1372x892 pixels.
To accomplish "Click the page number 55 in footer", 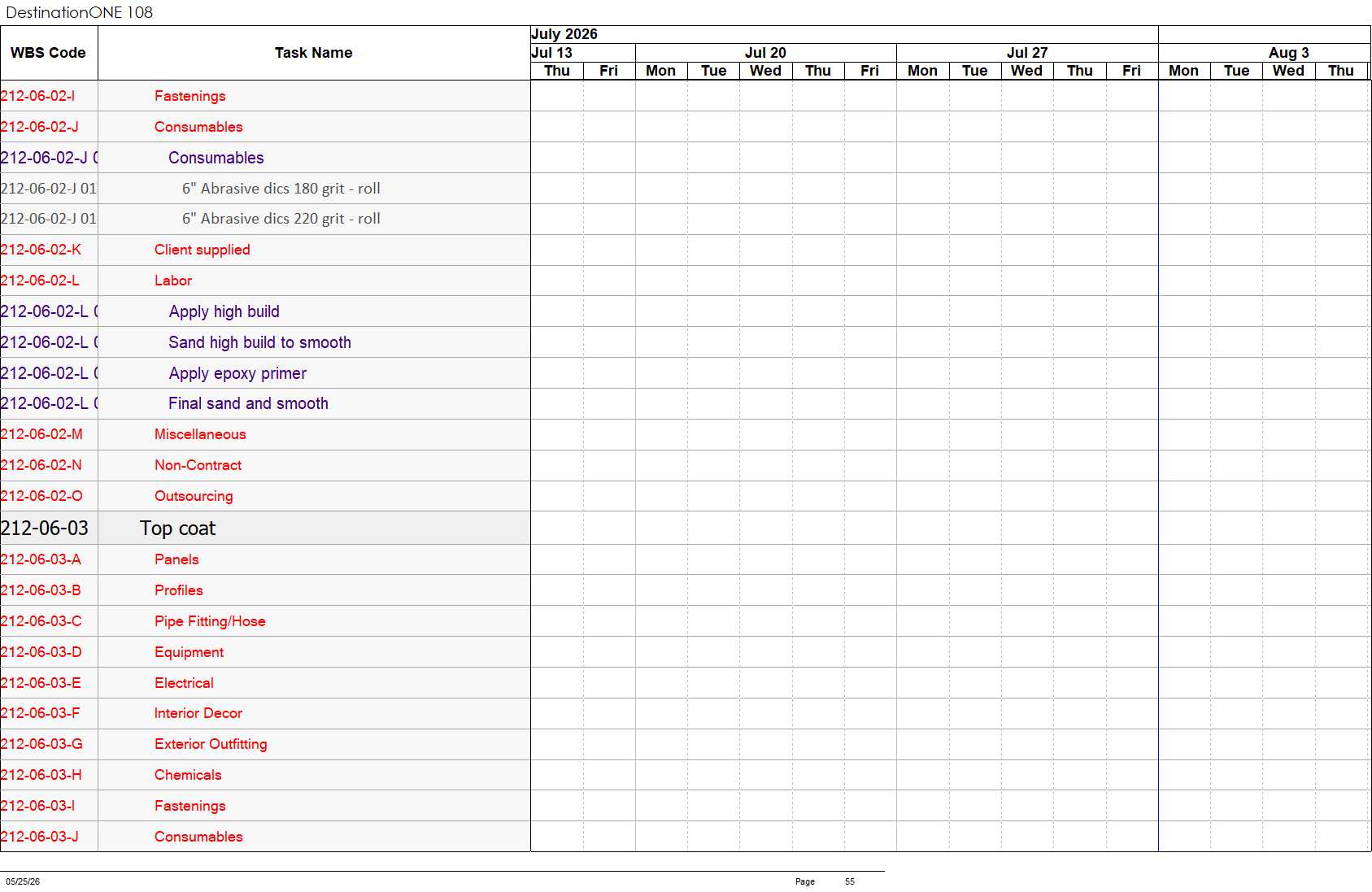I will tap(850, 881).
